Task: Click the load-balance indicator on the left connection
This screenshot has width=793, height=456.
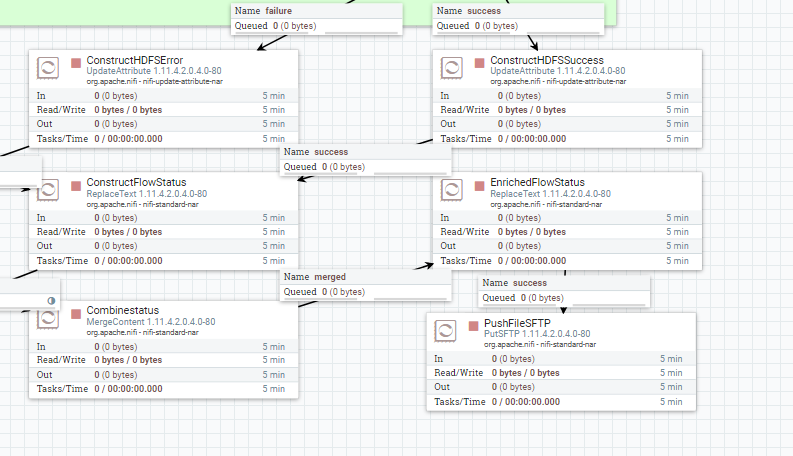Action: point(51,300)
